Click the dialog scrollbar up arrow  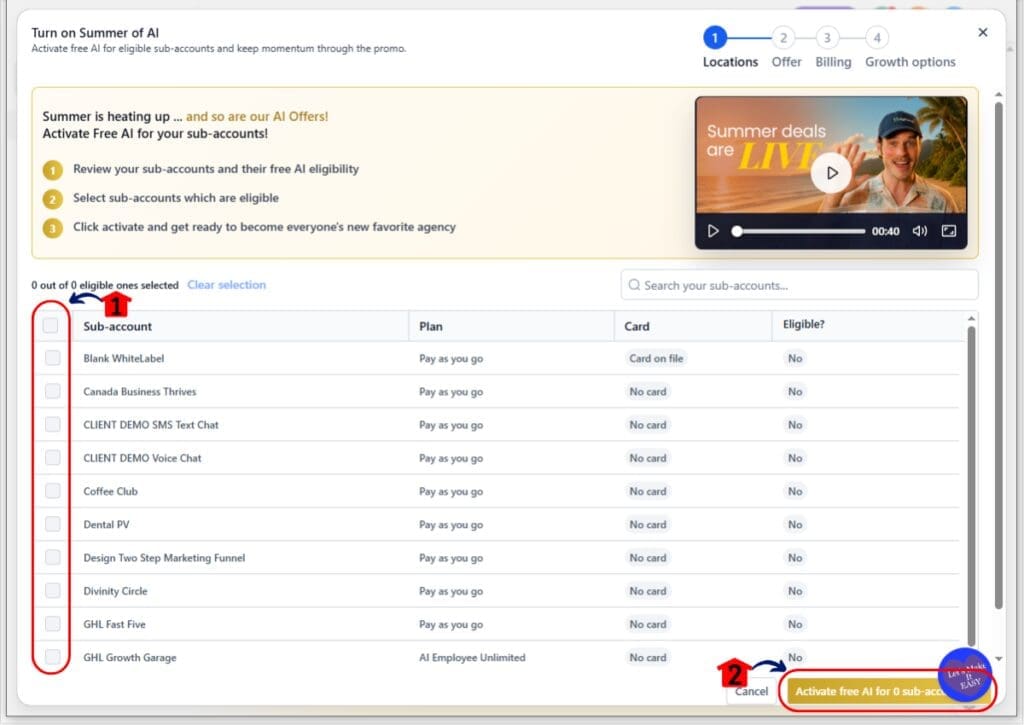tap(999, 95)
